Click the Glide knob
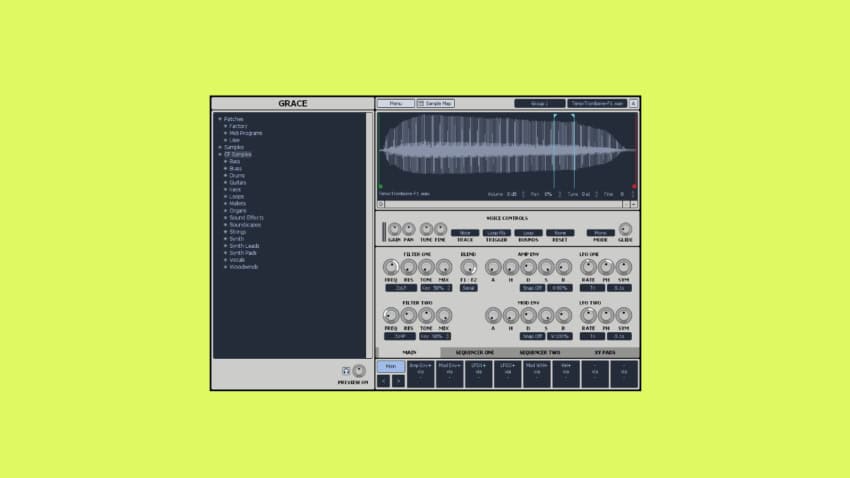 pyautogui.click(x=625, y=229)
